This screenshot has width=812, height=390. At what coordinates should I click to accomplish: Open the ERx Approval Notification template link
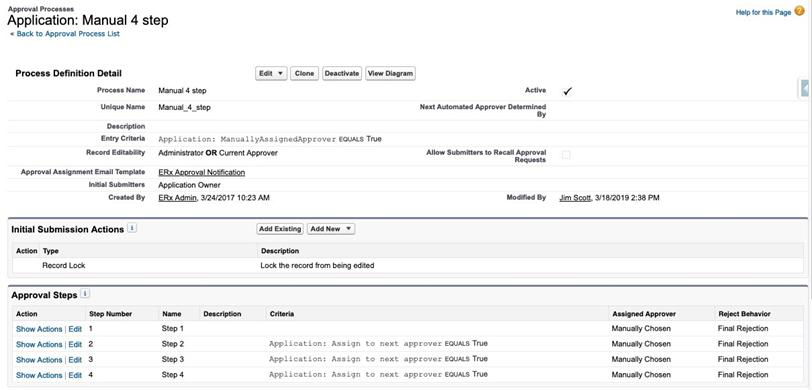pos(201,172)
